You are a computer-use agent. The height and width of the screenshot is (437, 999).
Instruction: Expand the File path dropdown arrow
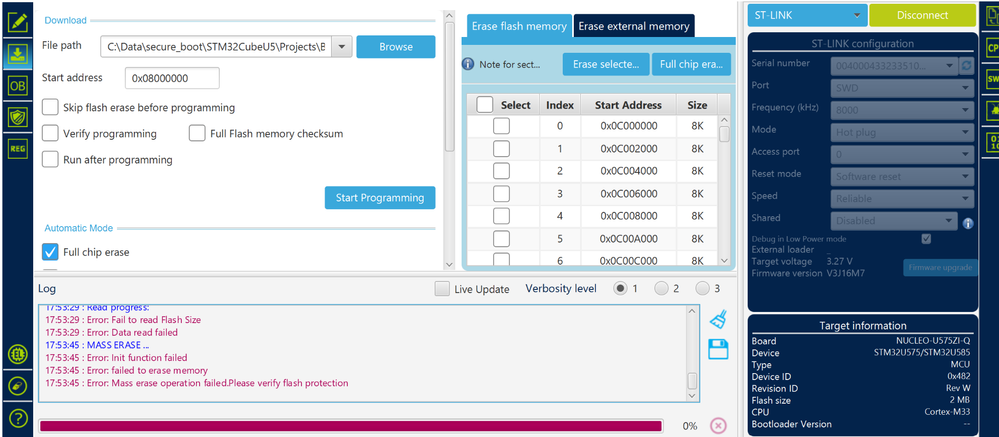coord(342,47)
